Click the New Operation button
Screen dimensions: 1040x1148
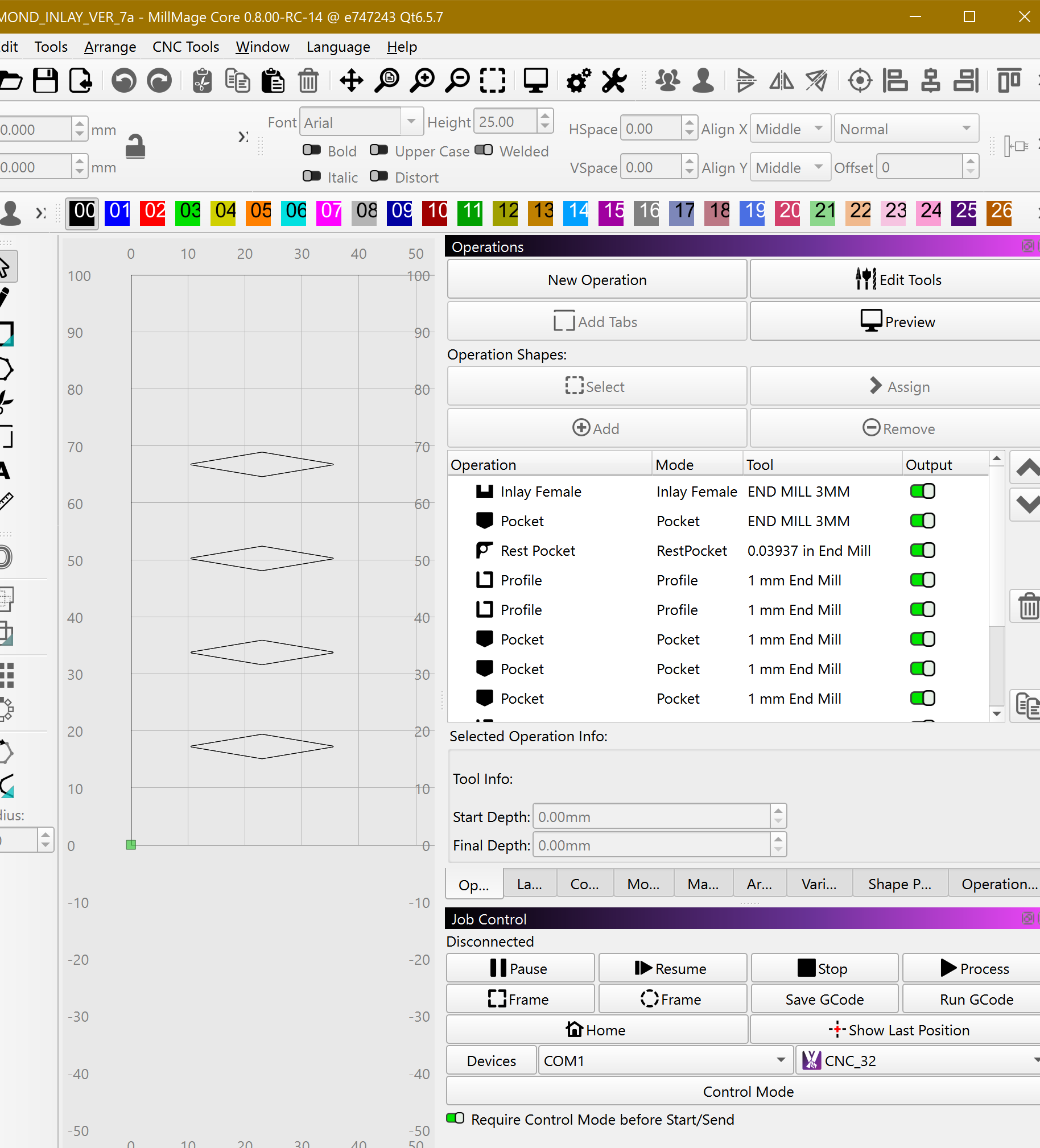[x=597, y=279]
